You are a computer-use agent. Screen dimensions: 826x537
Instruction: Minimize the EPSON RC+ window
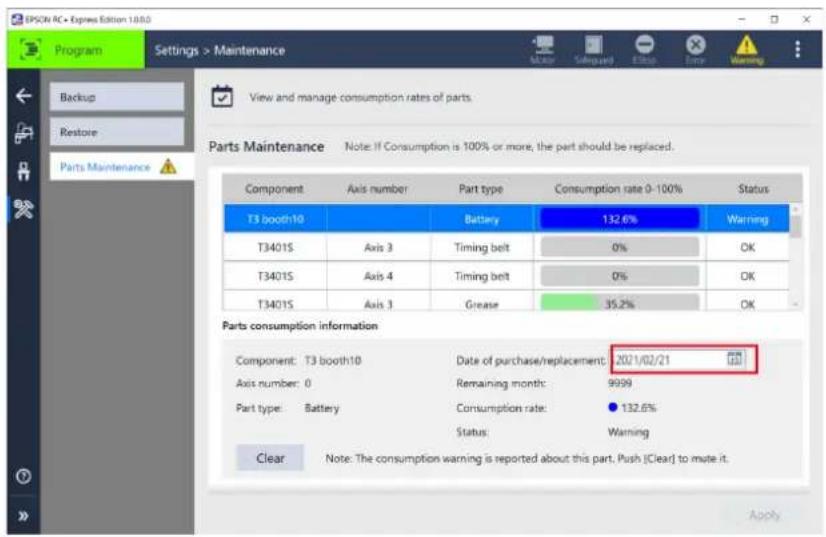point(741,19)
